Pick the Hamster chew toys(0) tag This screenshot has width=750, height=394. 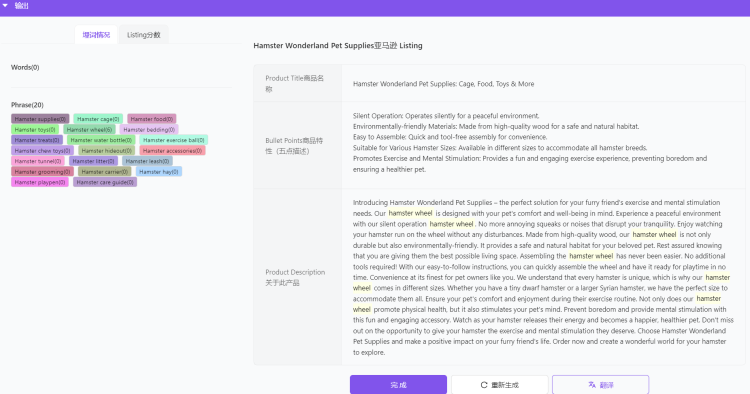point(42,150)
